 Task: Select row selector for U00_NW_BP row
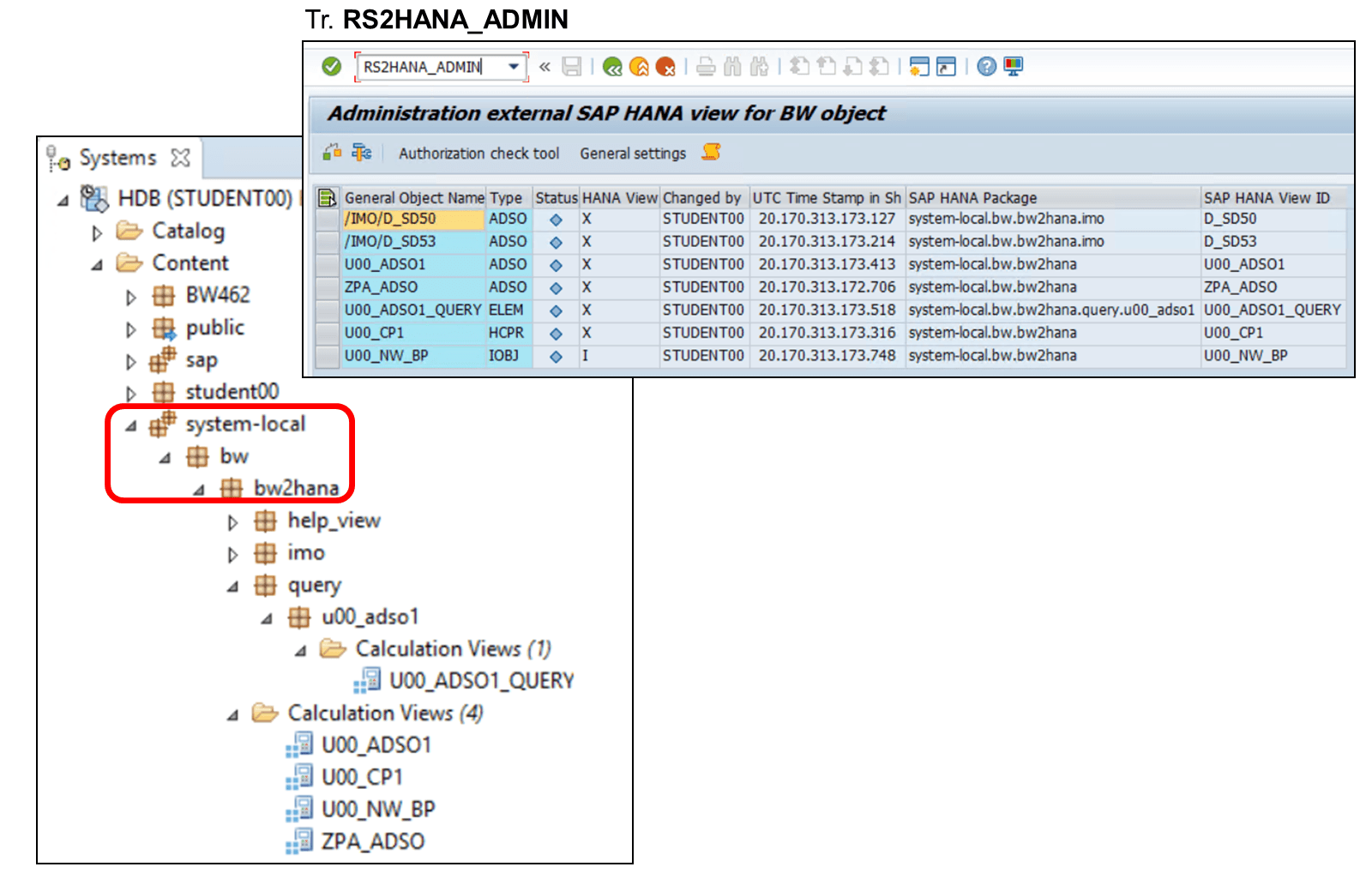[327, 356]
